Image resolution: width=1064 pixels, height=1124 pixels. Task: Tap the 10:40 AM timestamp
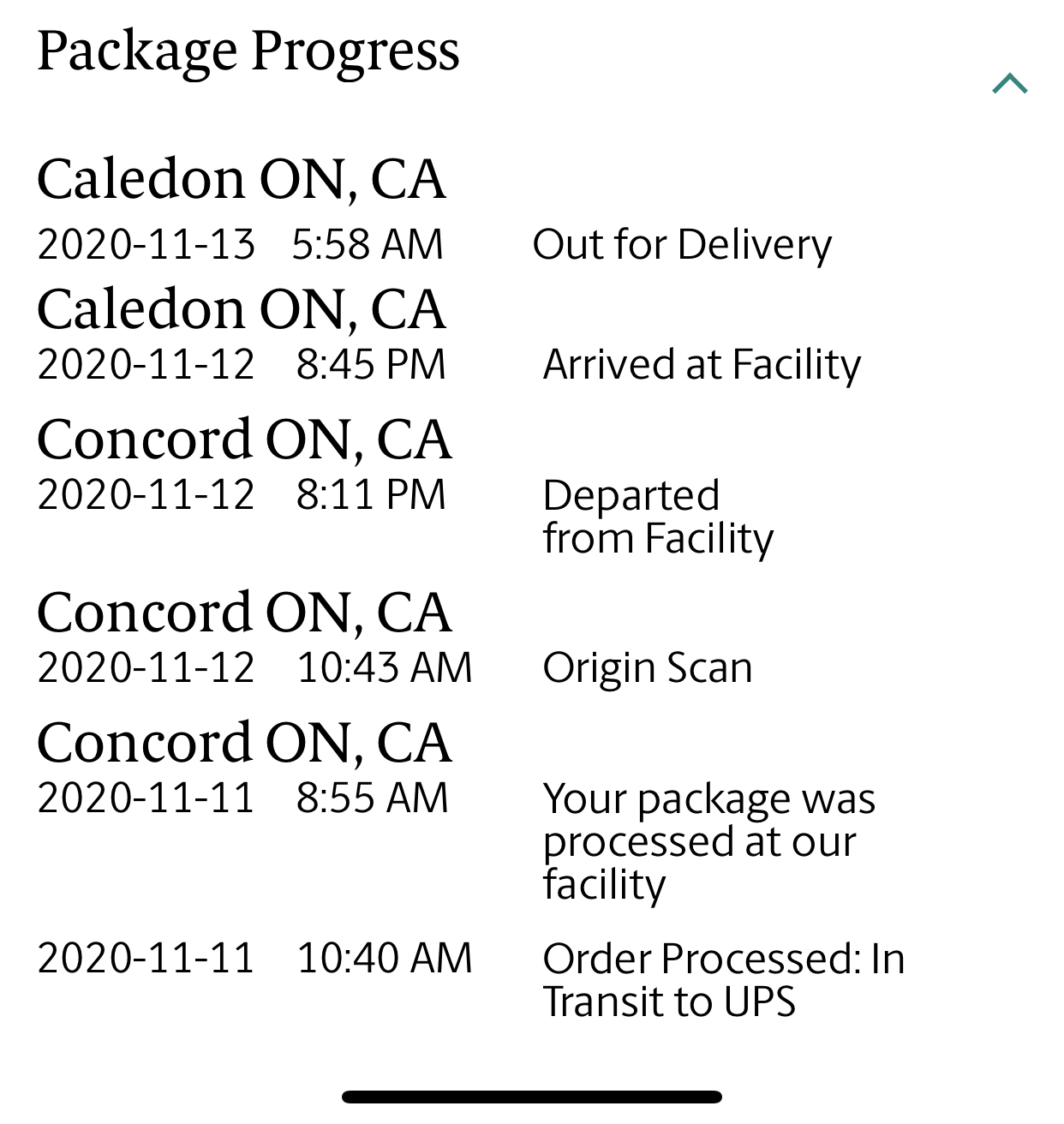pyautogui.click(x=385, y=959)
